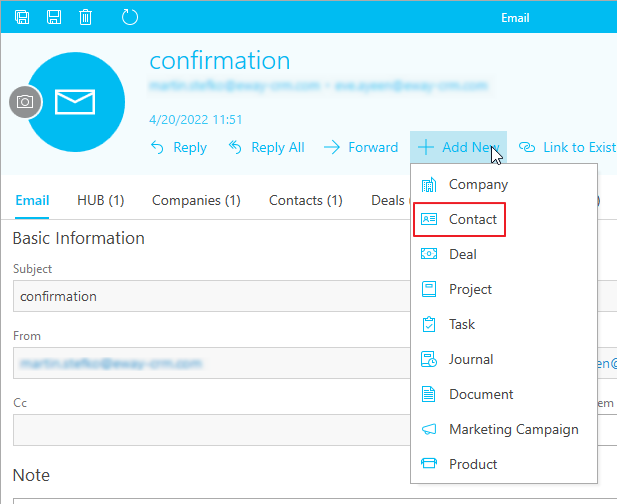Image resolution: width=617 pixels, height=504 pixels.
Task: Click the From email field
Action: (212, 363)
